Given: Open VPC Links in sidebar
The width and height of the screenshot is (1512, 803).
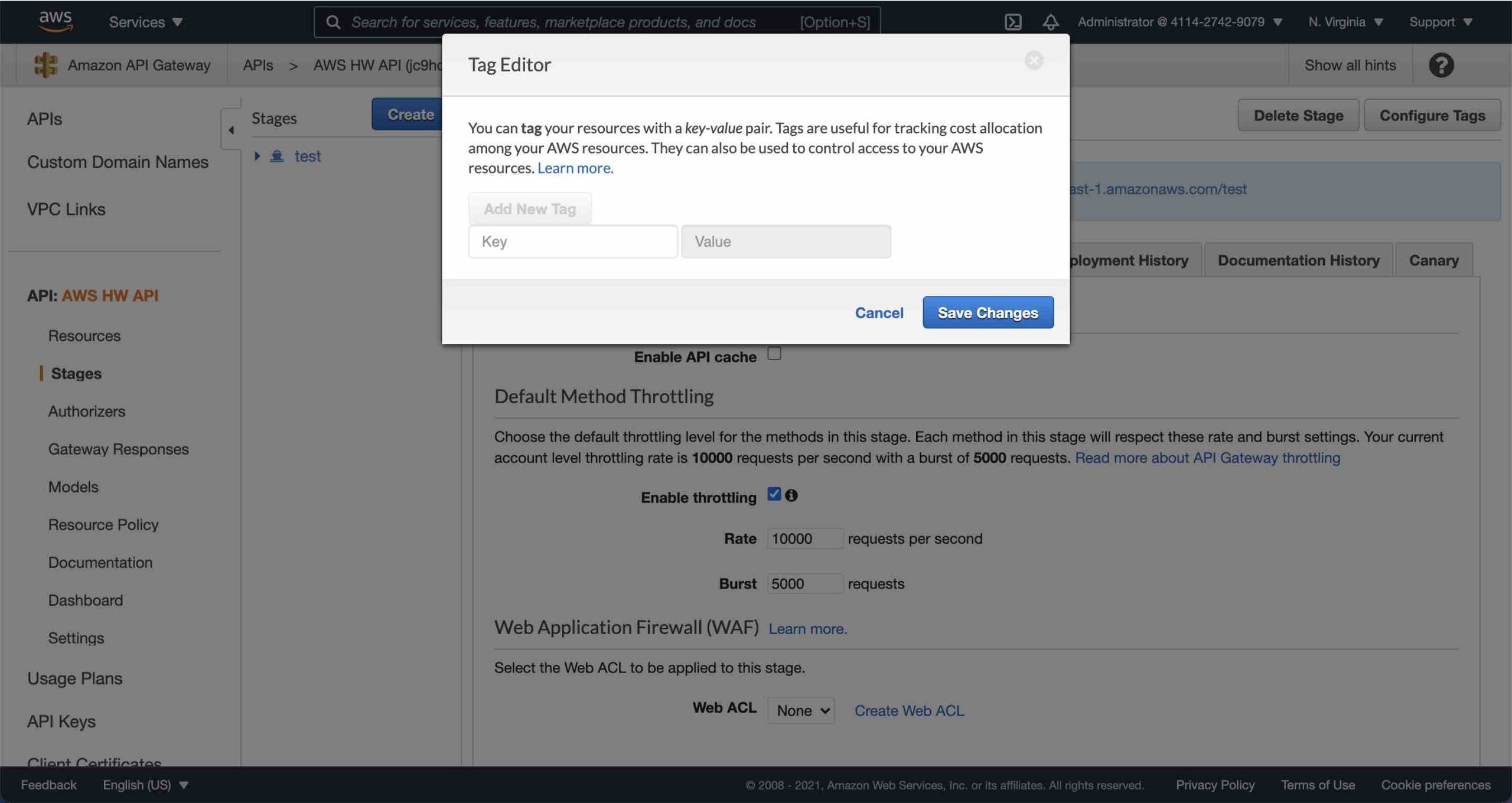Looking at the screenshot, I should coord(66,209).
